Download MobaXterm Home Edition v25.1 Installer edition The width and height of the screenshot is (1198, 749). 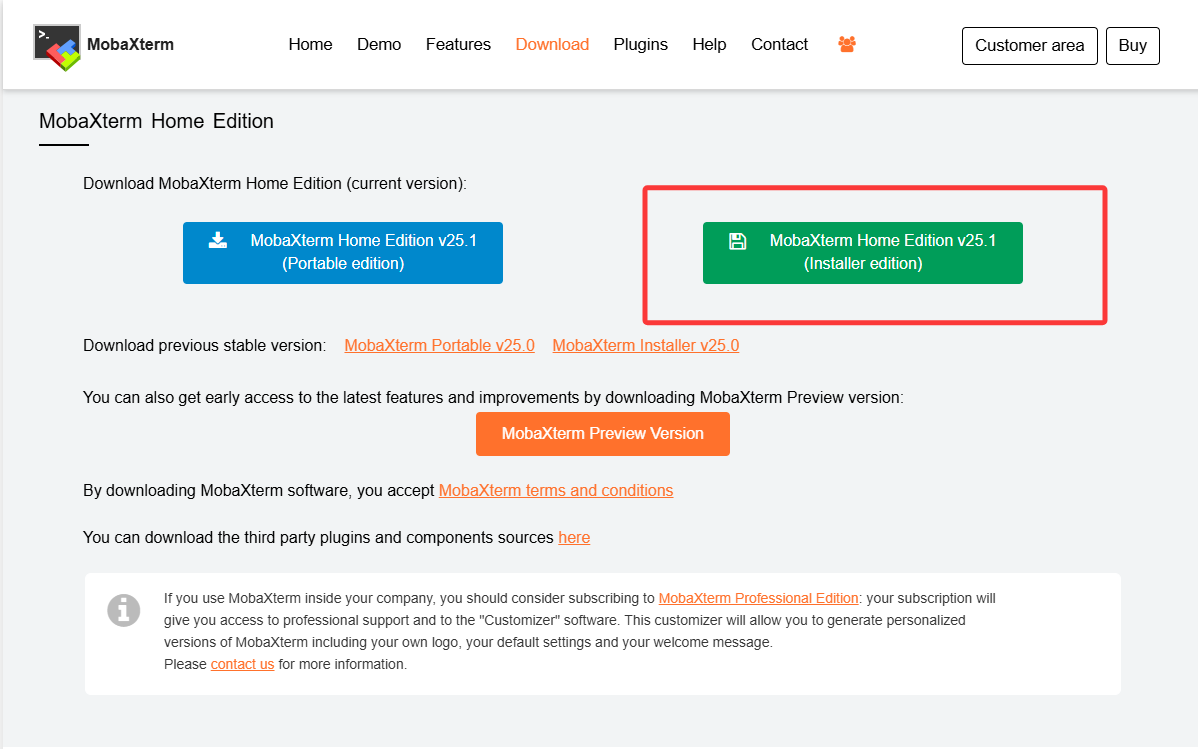click(x=863, y=253)
